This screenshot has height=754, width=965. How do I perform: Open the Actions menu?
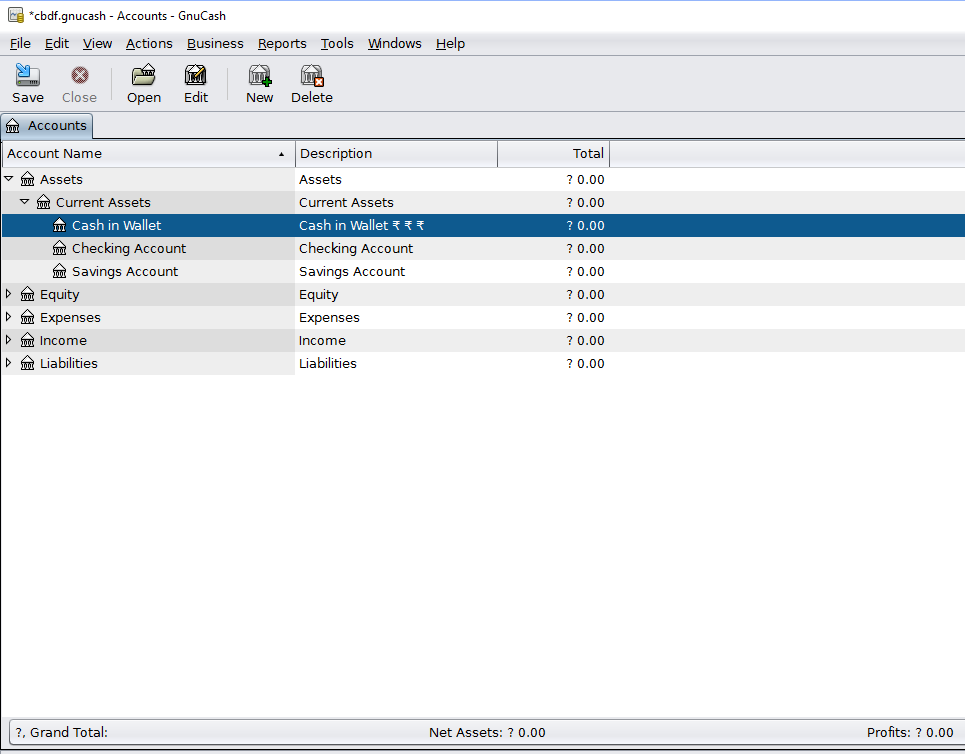pyautogui.click(x=149, y=44)
